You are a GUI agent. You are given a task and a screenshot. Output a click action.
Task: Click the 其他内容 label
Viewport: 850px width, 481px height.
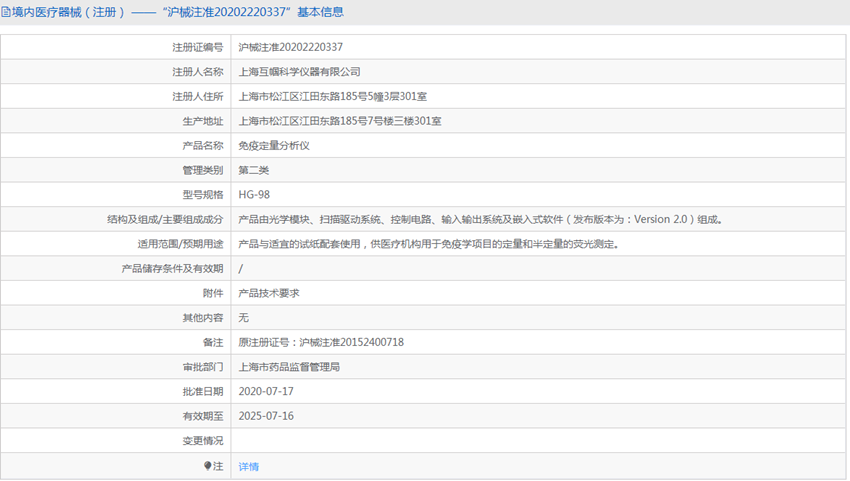[203, 318]
